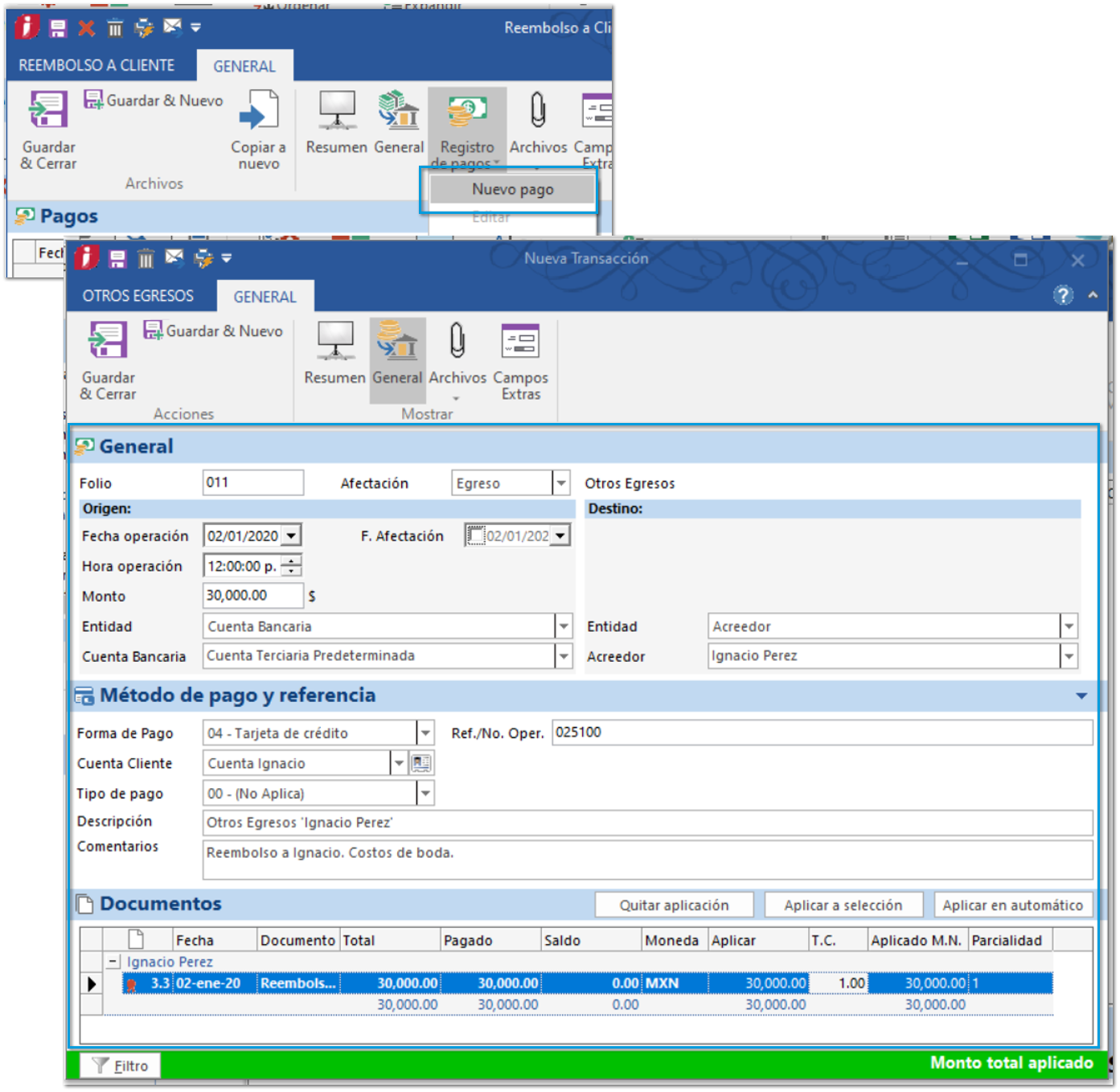Collapse the Ignacio Perez document group
The width and height of the screenshot is (1120, 1092).
click(113, 962)
